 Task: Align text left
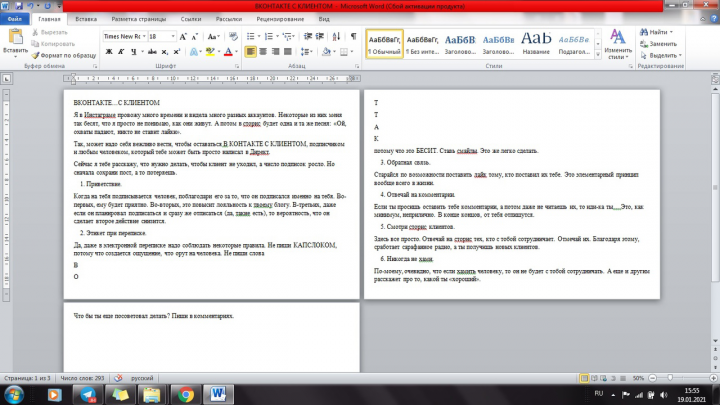point(251,51)
